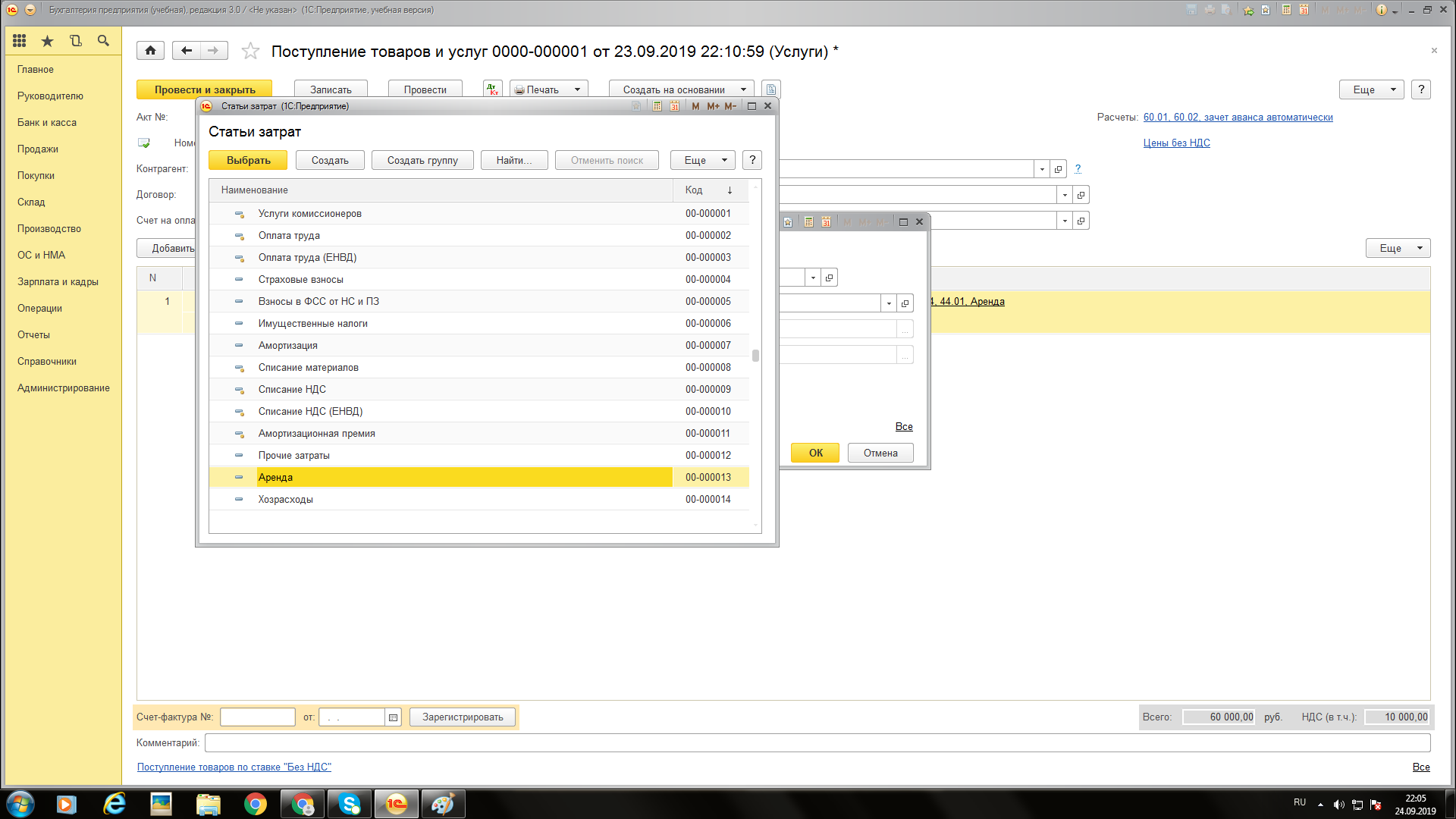Screen dimensions: 1456x819
Task: Click Счет-фактура number input field
Action: 257,717
